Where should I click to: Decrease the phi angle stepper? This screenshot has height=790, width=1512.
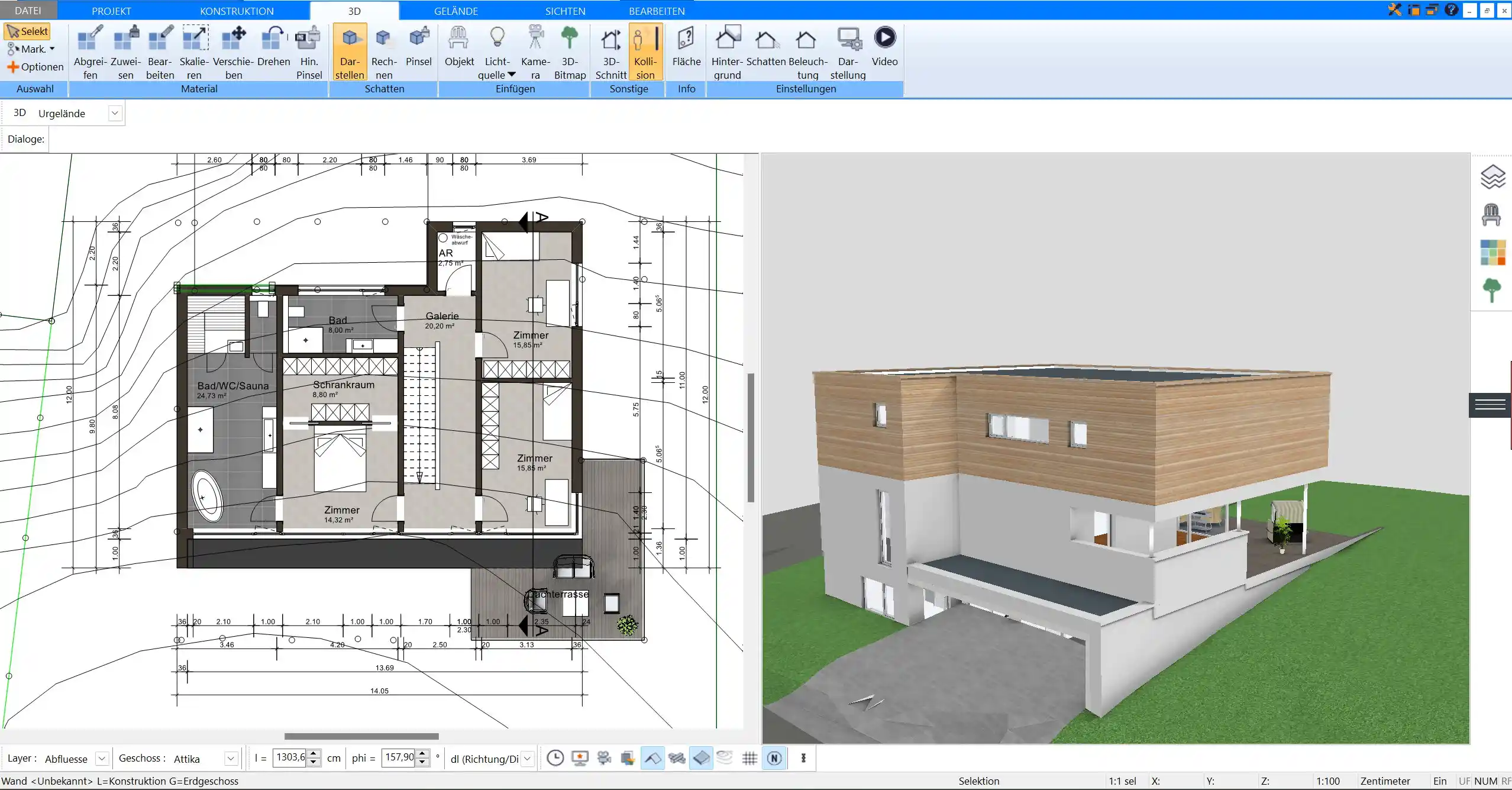coord(422,762)
